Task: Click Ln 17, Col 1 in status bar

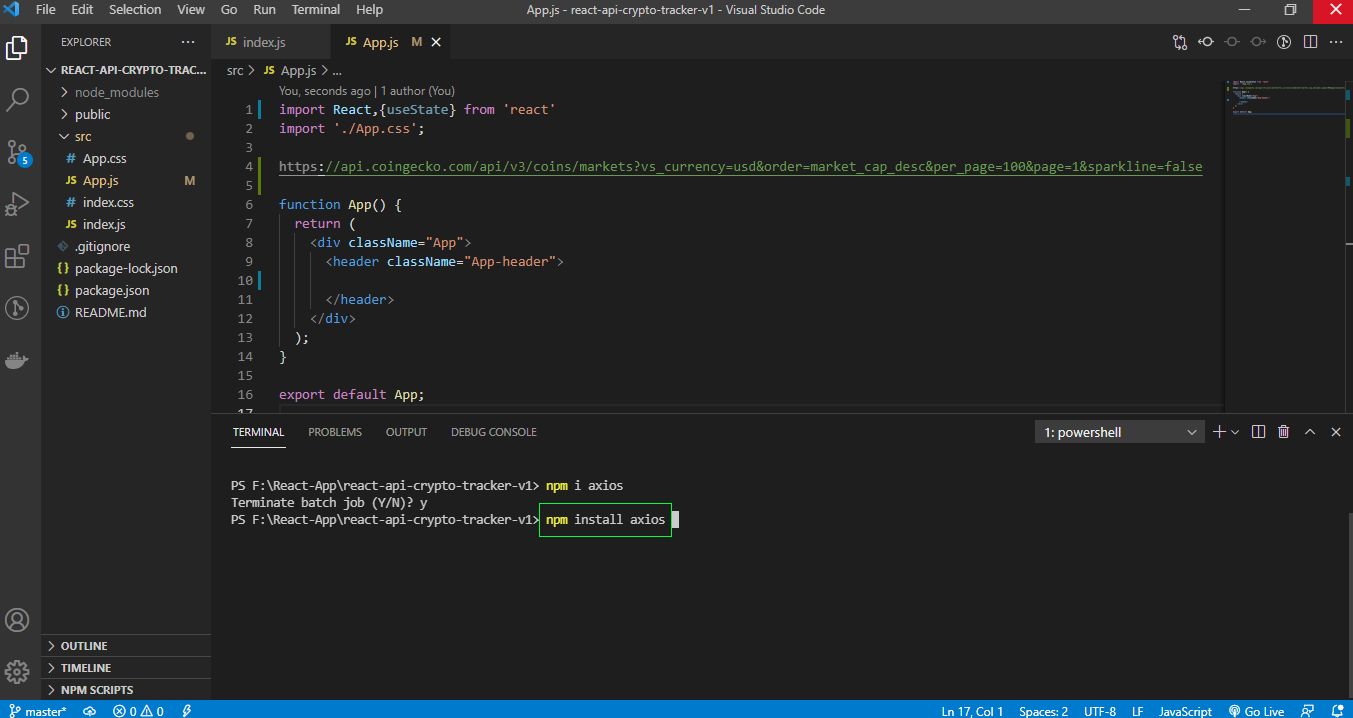Action: pos(972,711)
